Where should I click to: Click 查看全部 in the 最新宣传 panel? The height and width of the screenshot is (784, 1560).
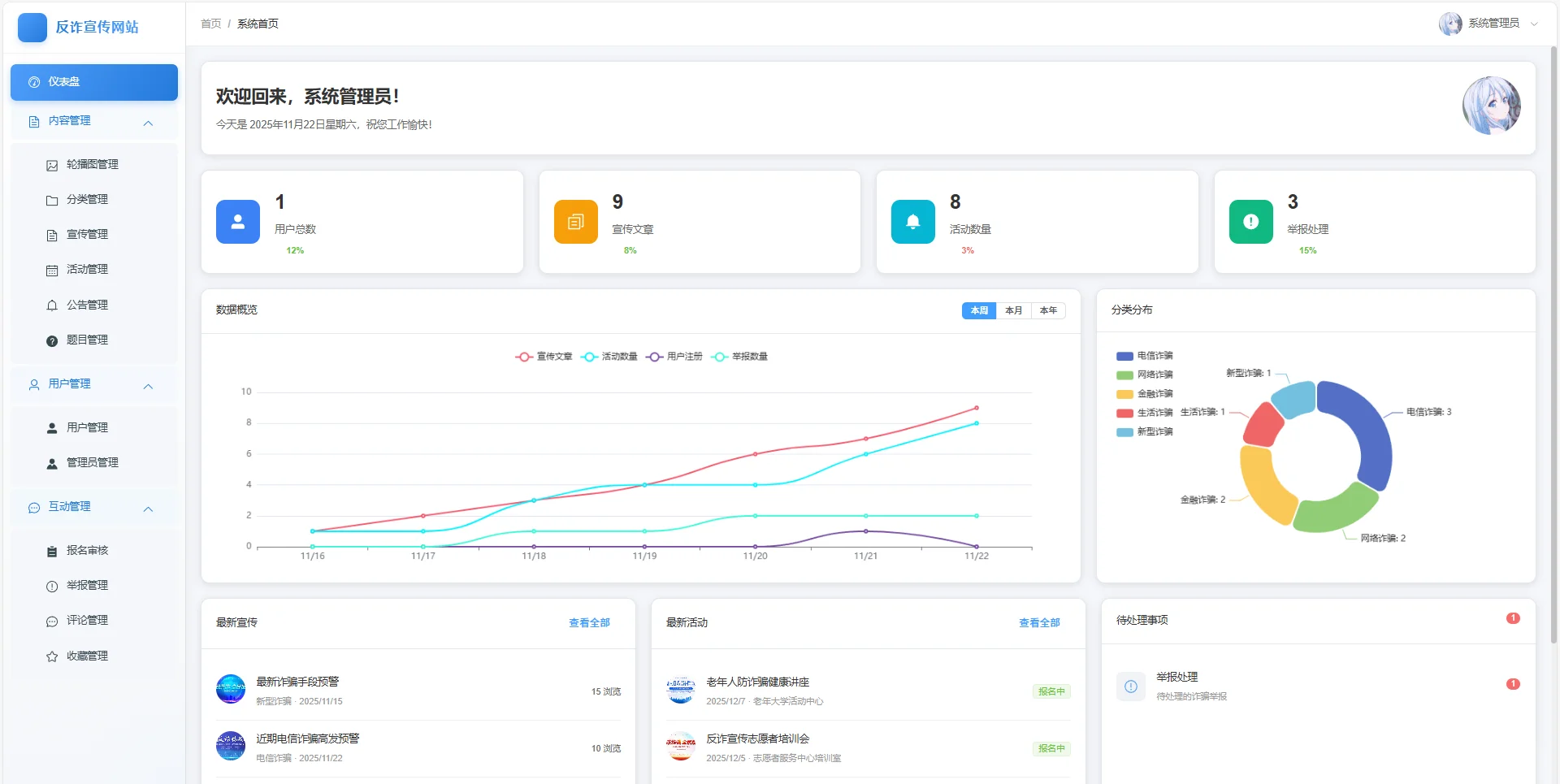tap(588, 623)
